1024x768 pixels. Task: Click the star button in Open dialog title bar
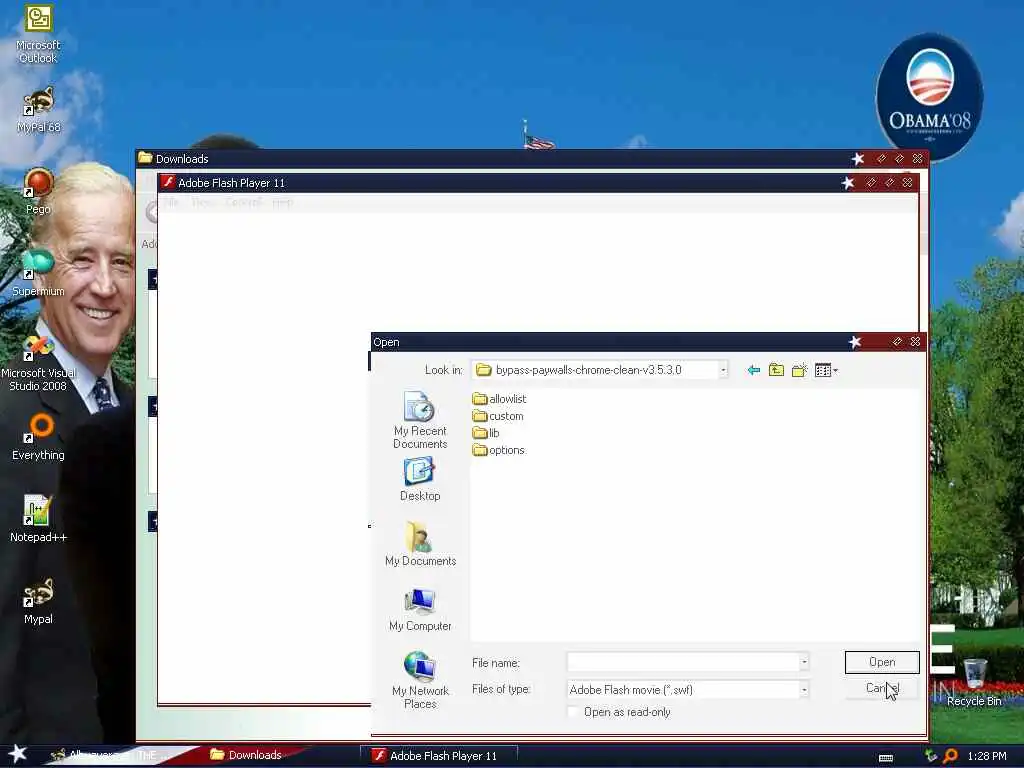point(855,342)
